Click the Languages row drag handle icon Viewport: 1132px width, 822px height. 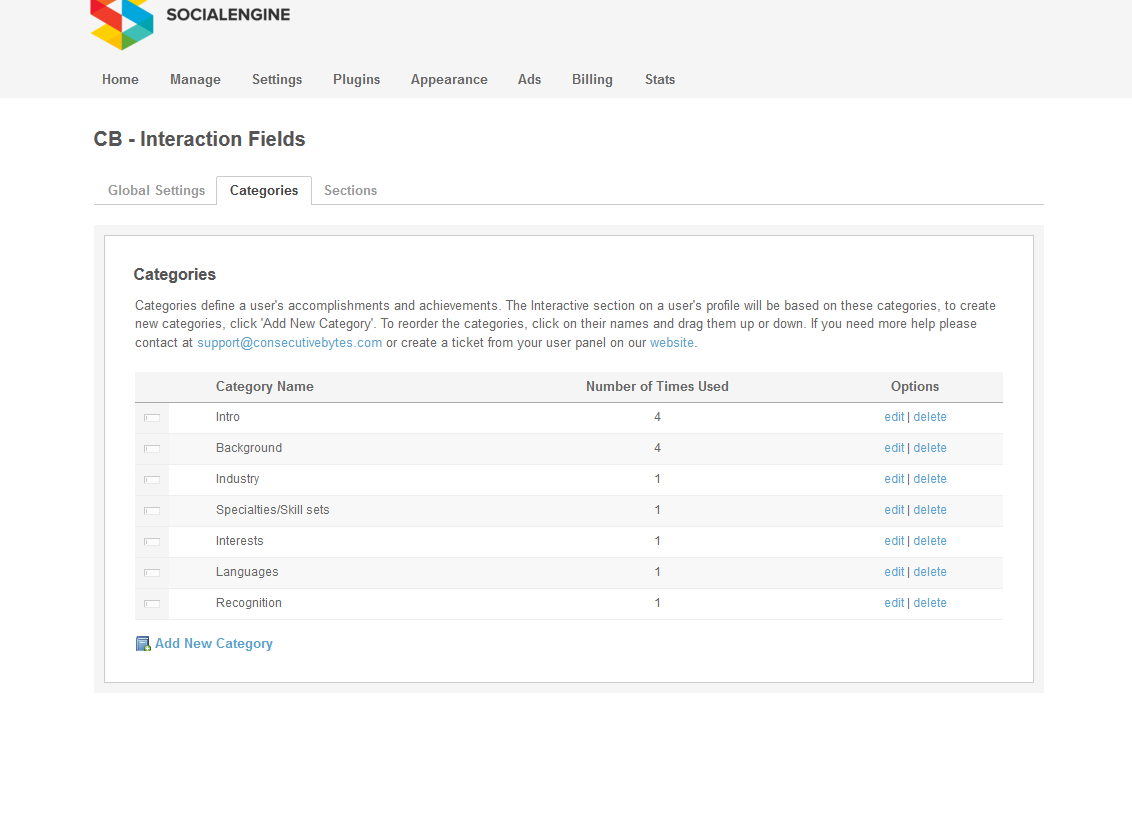[x=152, y=573]
